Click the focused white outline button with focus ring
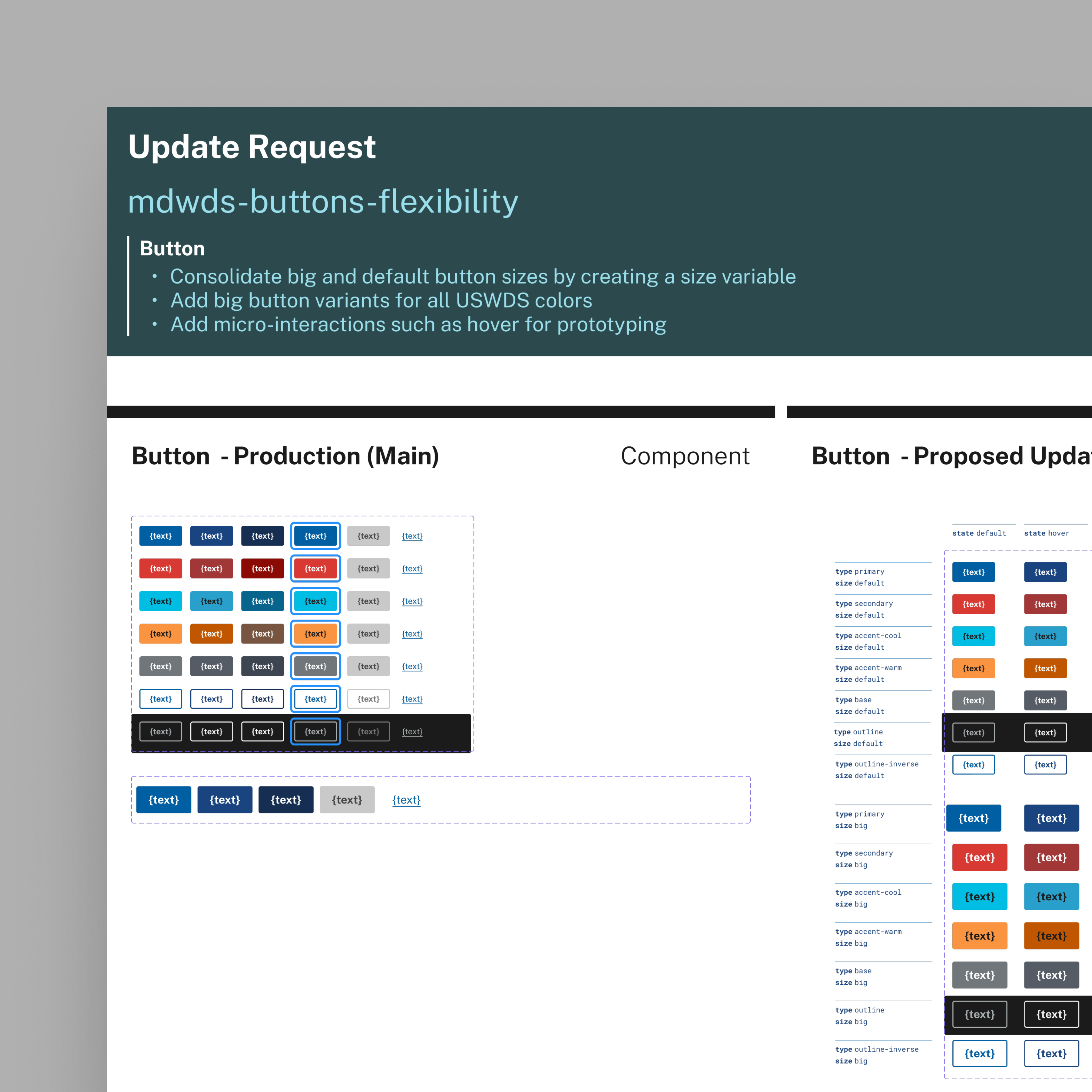 (315, 699)
